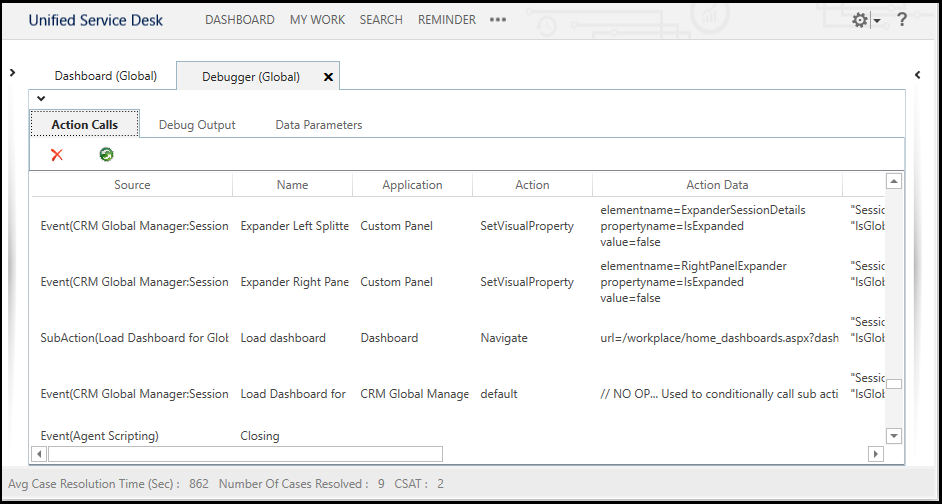942x504 pixels.
Task: Open MY WORK in toolbar
Action: (317, 20)
